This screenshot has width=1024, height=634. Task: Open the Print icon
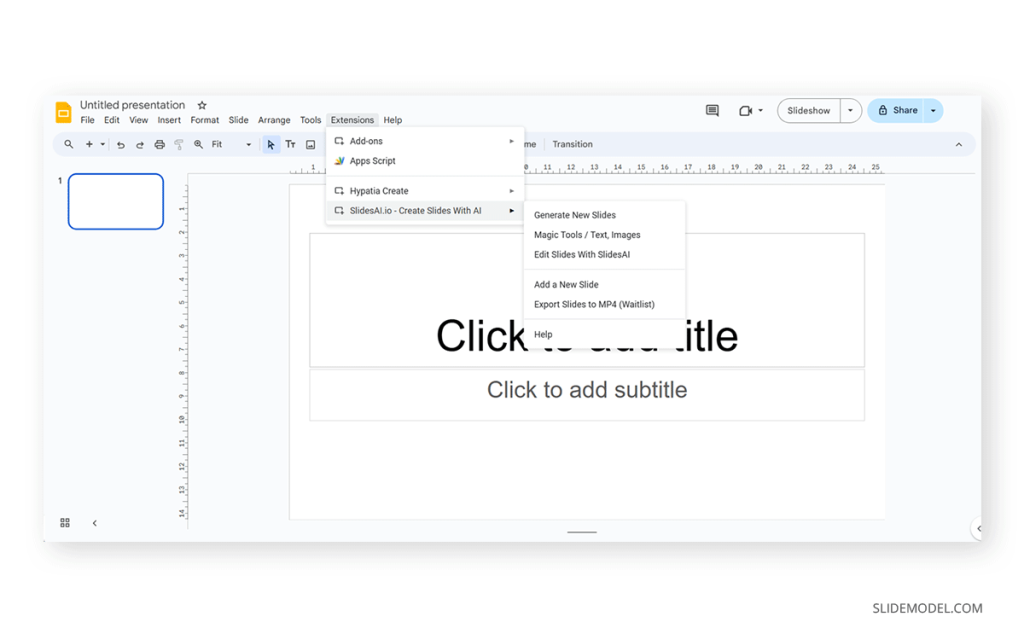159,144
